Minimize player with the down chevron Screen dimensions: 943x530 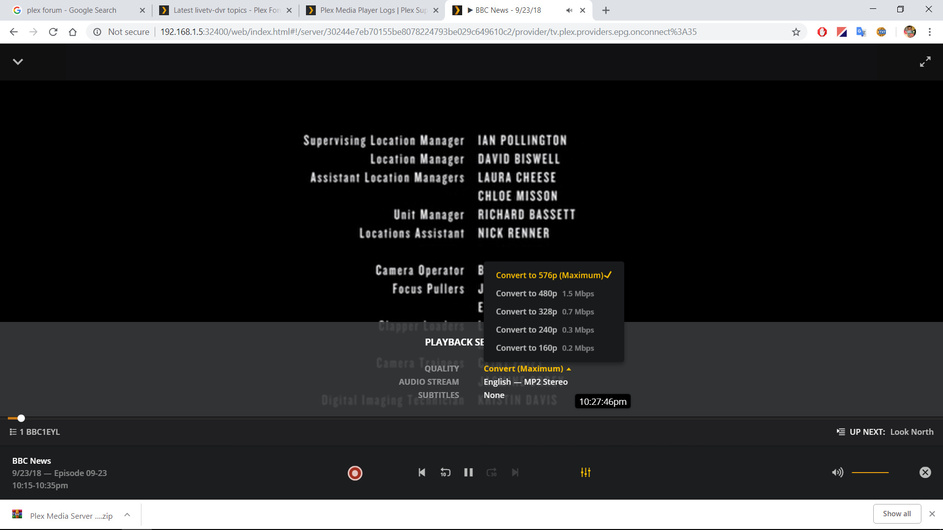(18, 61)
